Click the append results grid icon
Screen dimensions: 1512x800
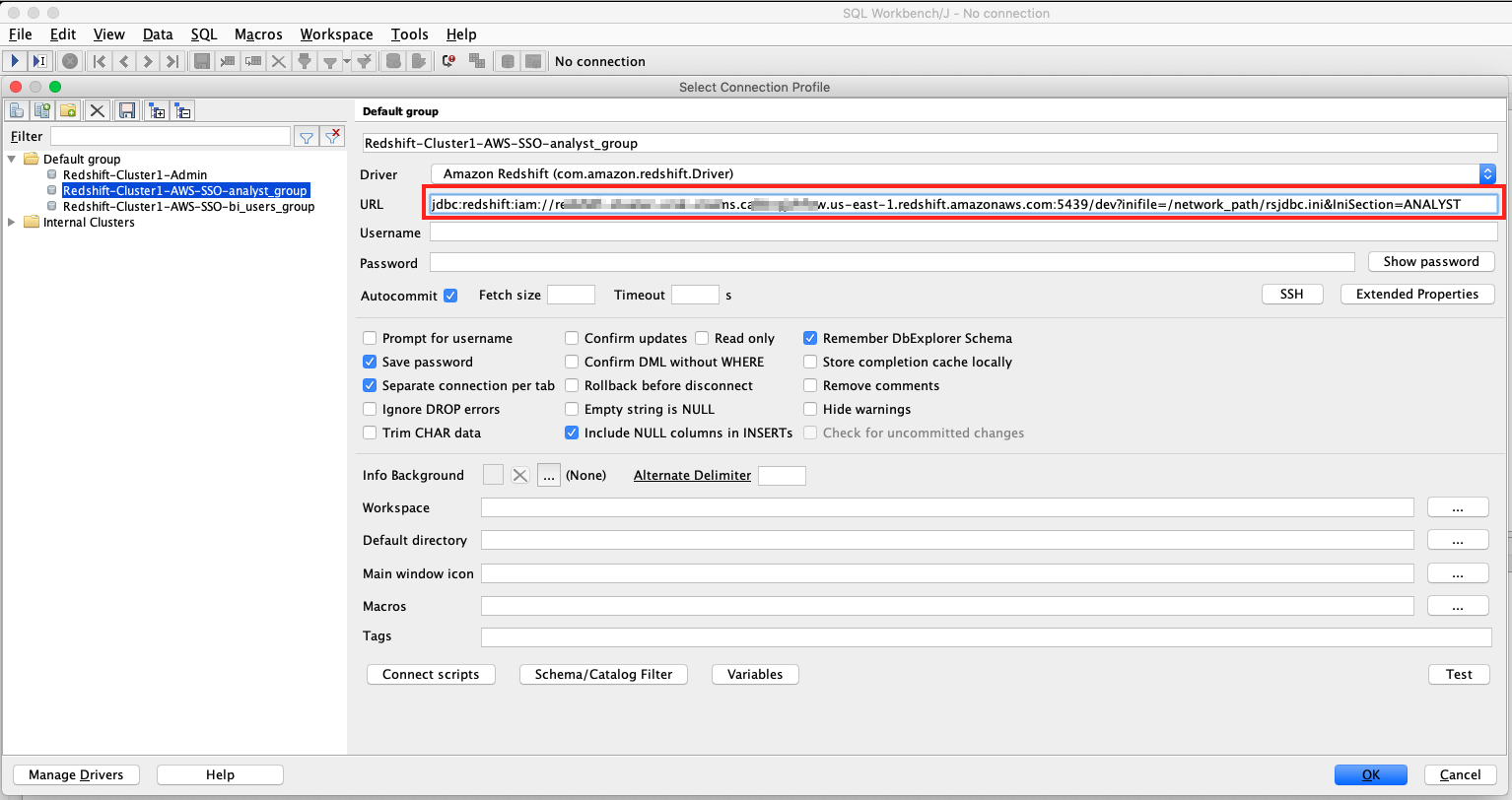478,61
